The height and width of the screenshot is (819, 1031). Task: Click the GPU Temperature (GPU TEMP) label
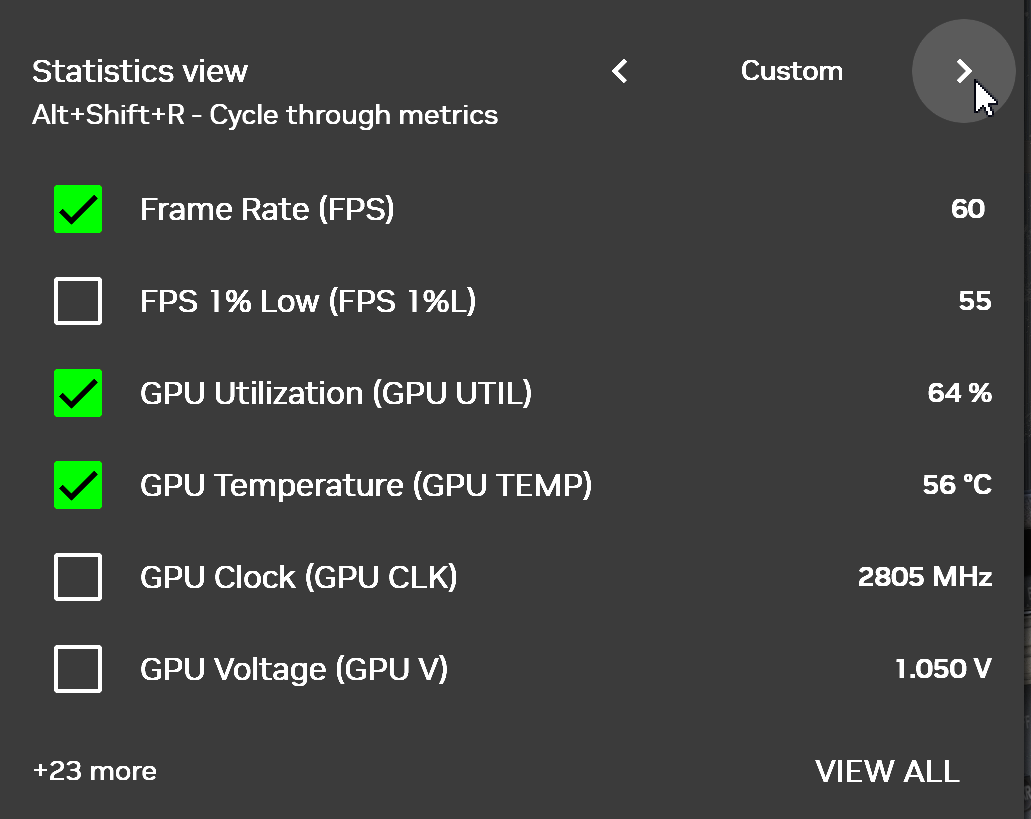(366, 485)
